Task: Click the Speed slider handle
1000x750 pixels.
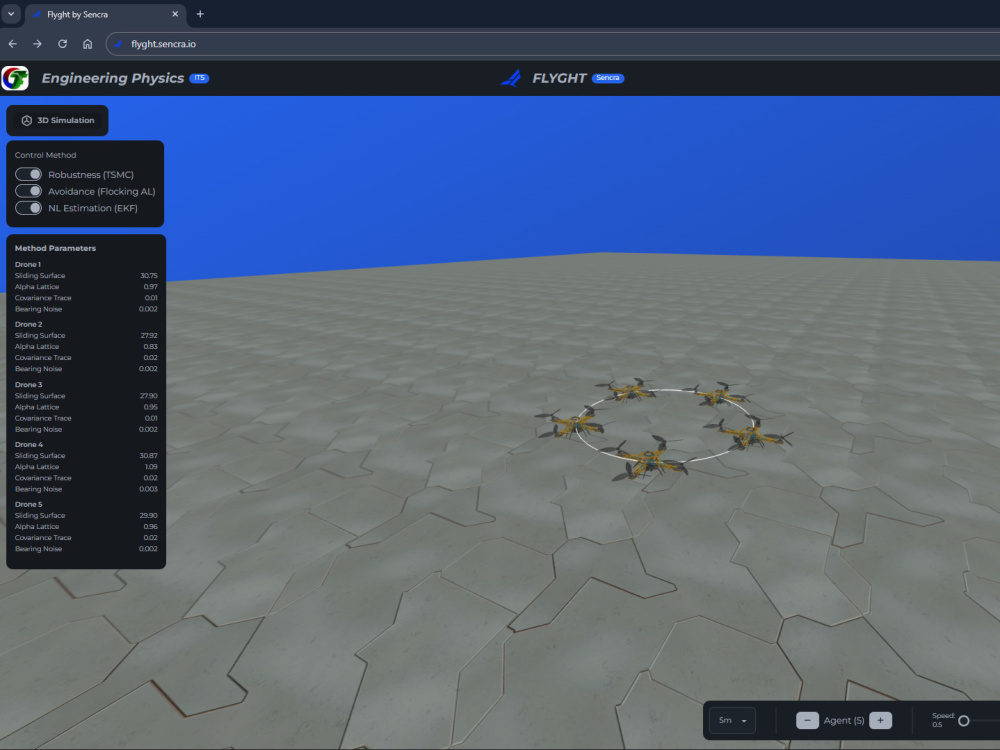Action: click(x=964, y=721)
